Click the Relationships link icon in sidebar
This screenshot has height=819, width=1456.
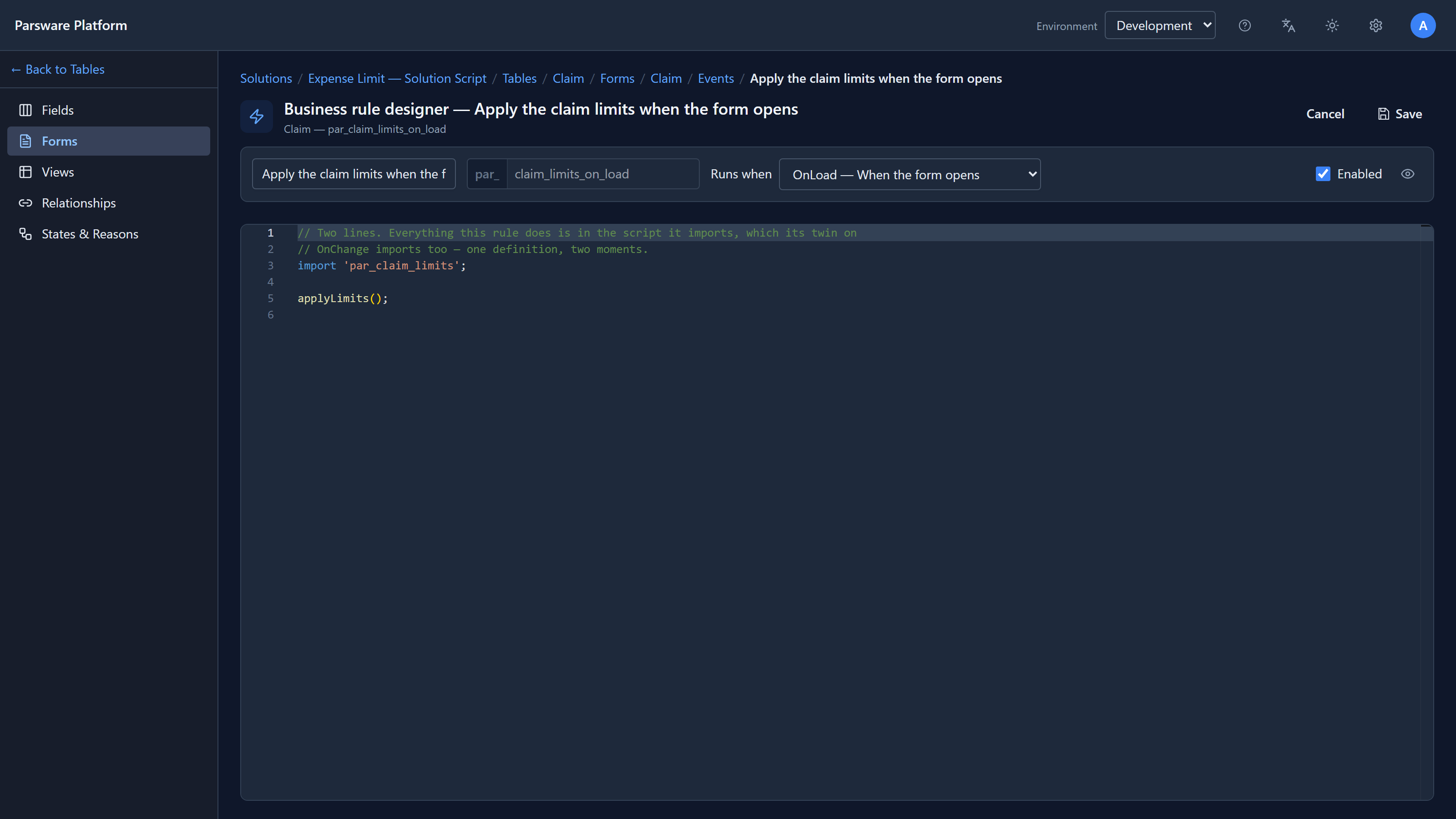[x=25, y=203]
